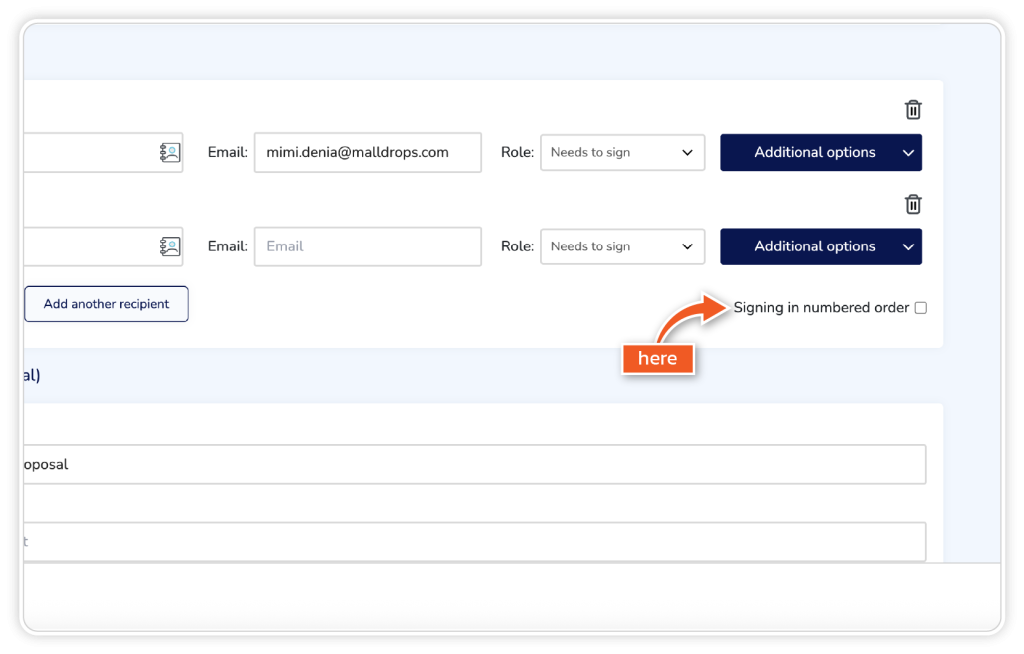Image resolution: width=1024 pixels, height=654 pixels.
Task: Focus the empty Email field of second recipient
Action: pyautogui.click(x=367, y=246)
